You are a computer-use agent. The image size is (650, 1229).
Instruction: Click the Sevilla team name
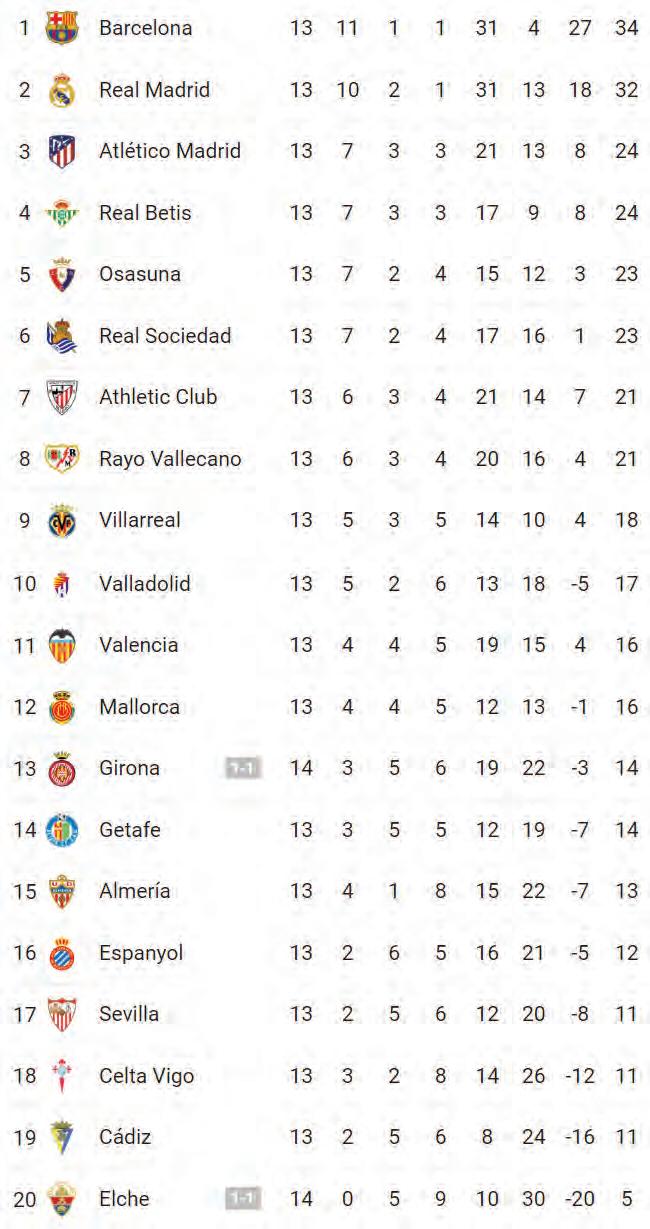pyautogui.click(x=129, y=1014)
